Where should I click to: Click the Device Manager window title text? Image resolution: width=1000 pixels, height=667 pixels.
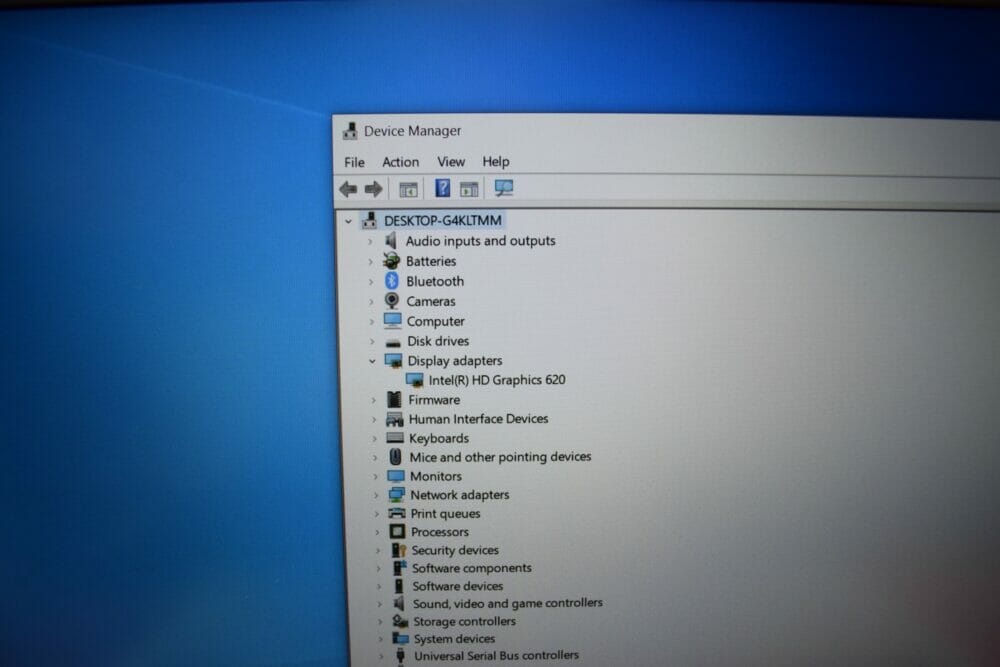point(412,131)
